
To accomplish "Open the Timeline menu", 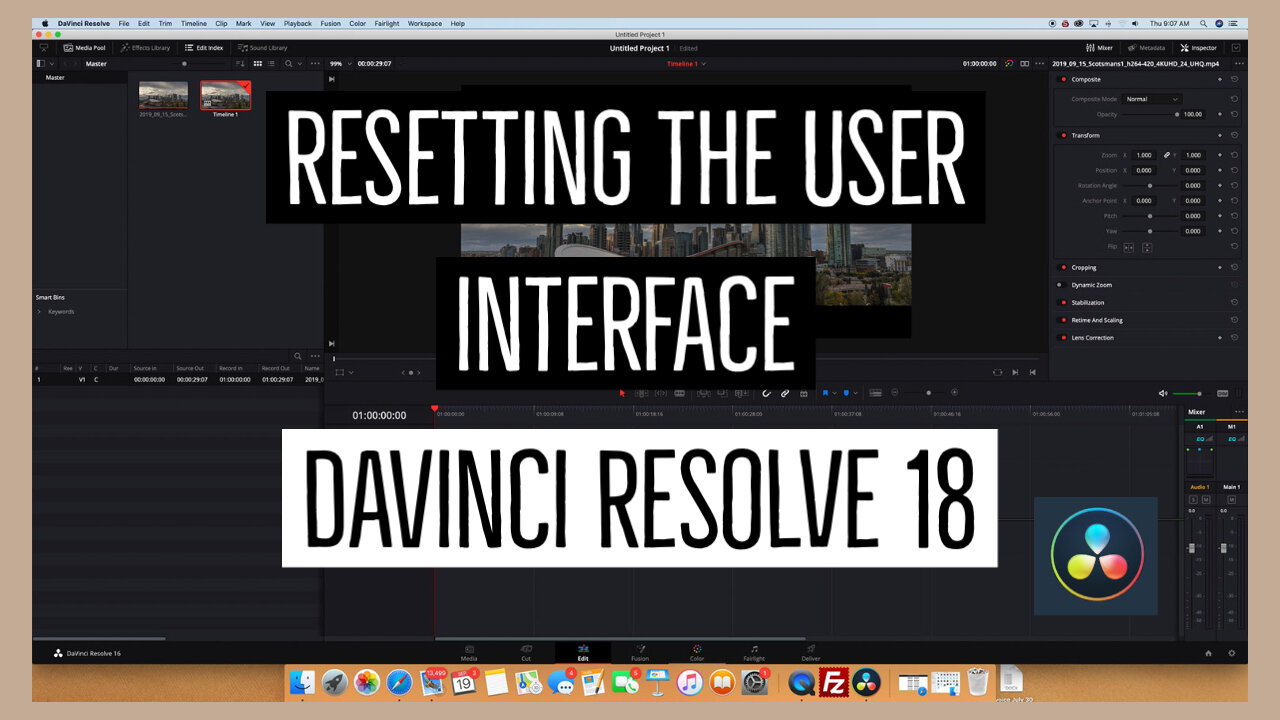I will coord(194,23).
